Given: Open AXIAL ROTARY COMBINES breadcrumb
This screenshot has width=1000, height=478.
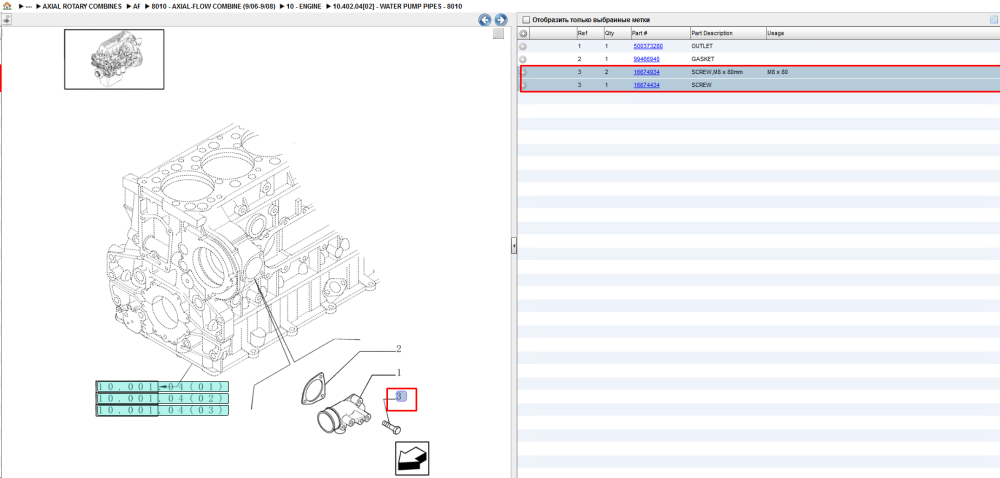Looking at the screenshot, I should [x=82, y=6].
